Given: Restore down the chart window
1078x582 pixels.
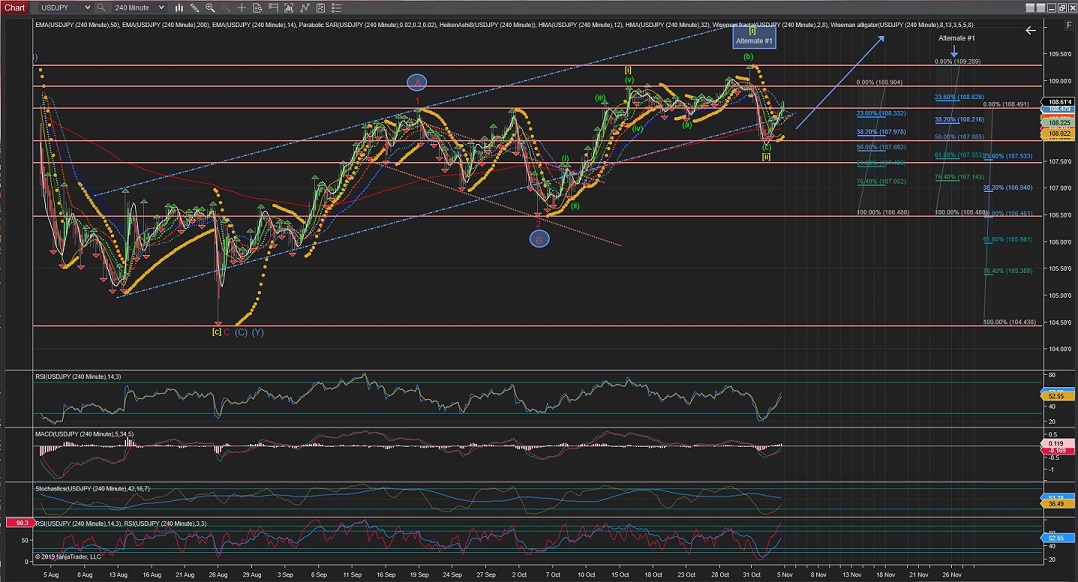Looking at the screenshot, I should (1061, 8).
